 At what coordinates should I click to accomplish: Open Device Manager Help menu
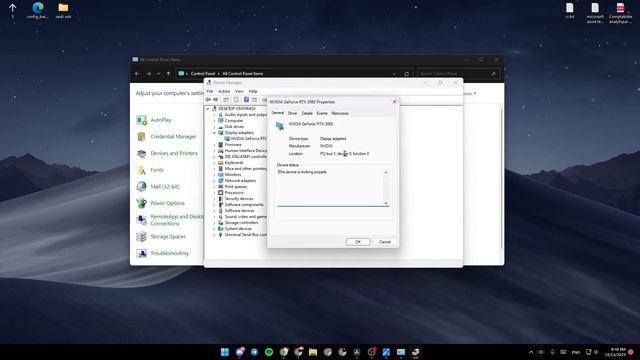(253, 91)
